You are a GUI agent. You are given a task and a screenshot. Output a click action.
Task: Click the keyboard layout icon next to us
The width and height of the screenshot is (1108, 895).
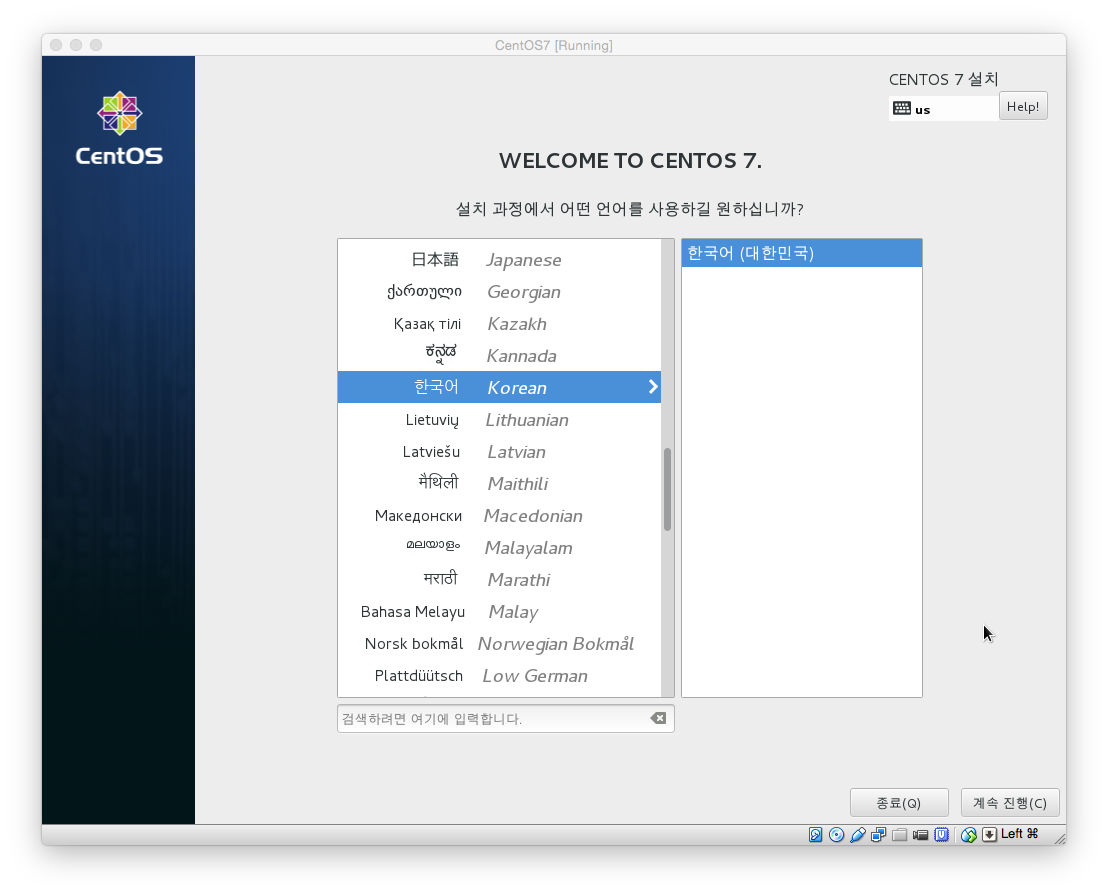pos(902,108)
